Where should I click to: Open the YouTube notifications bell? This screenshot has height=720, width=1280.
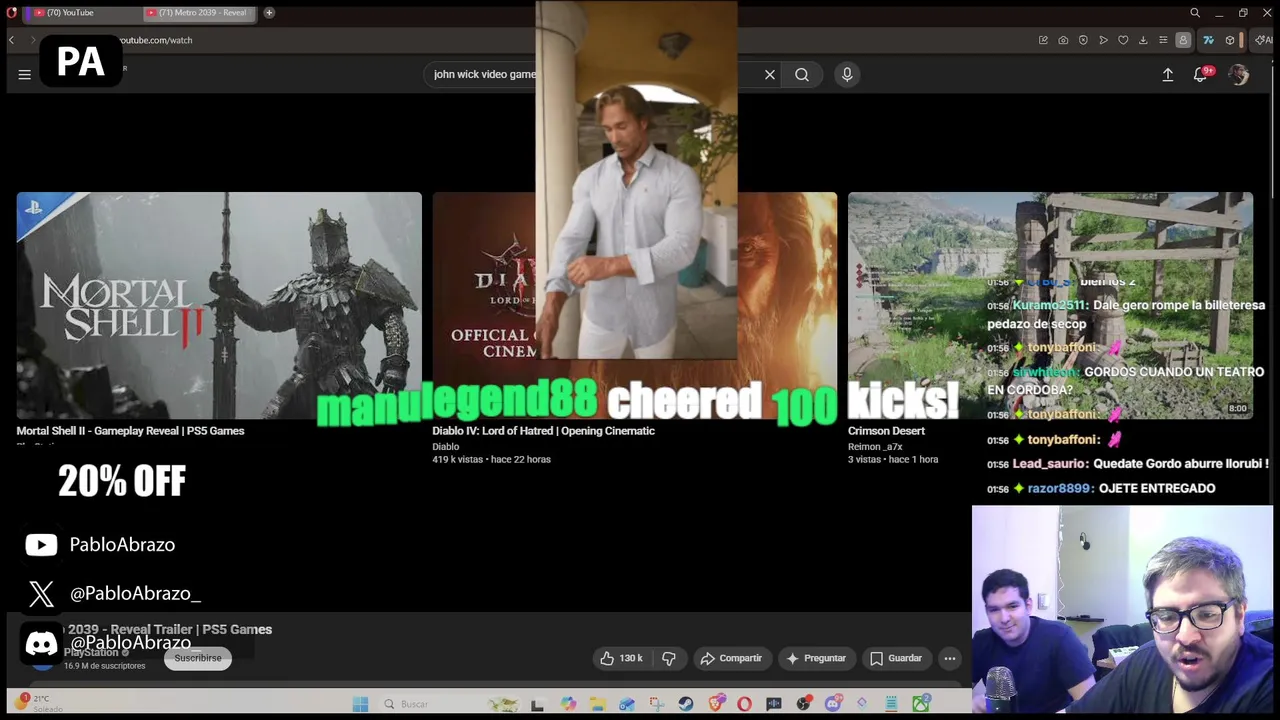(1201, 74)
